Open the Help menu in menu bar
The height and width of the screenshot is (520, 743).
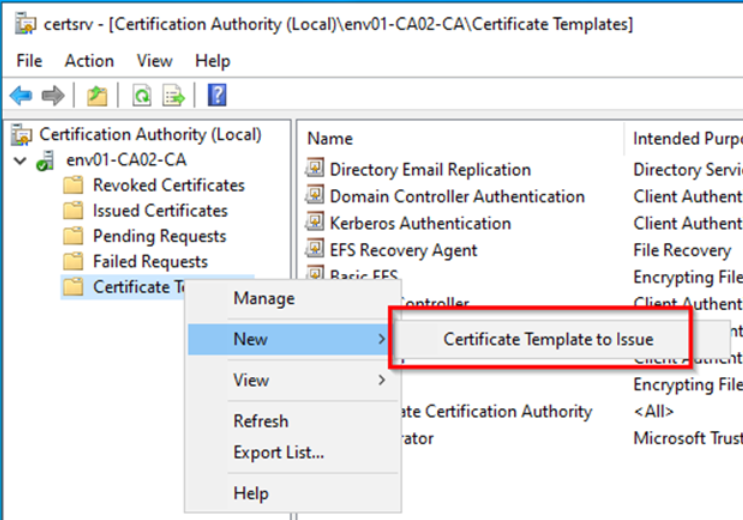click(x=213, y=61)
